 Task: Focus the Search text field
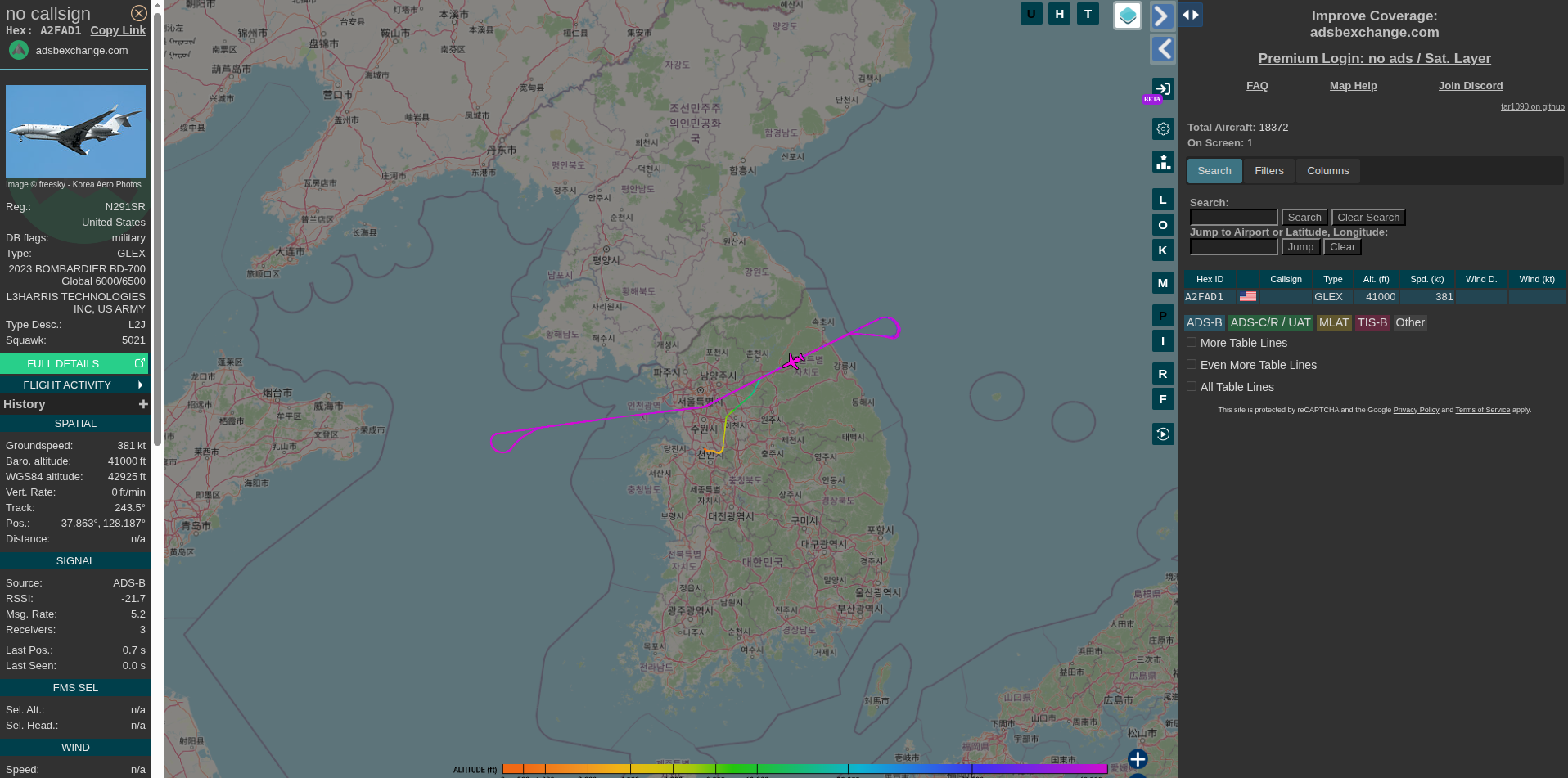click(x=1233, y=218)
